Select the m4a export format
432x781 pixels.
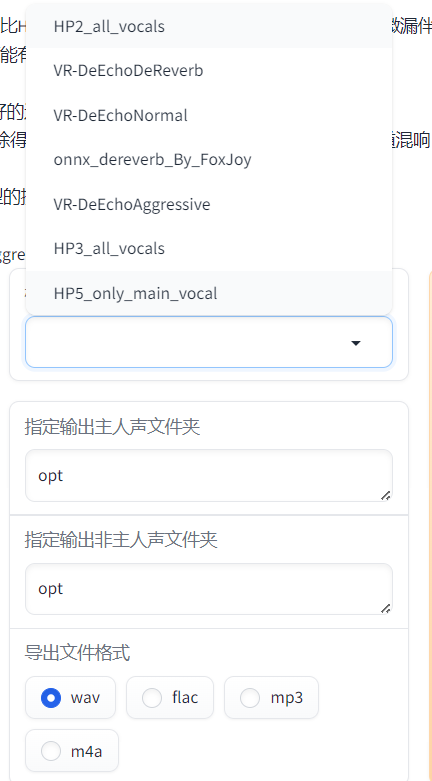[x=72, y=751]
